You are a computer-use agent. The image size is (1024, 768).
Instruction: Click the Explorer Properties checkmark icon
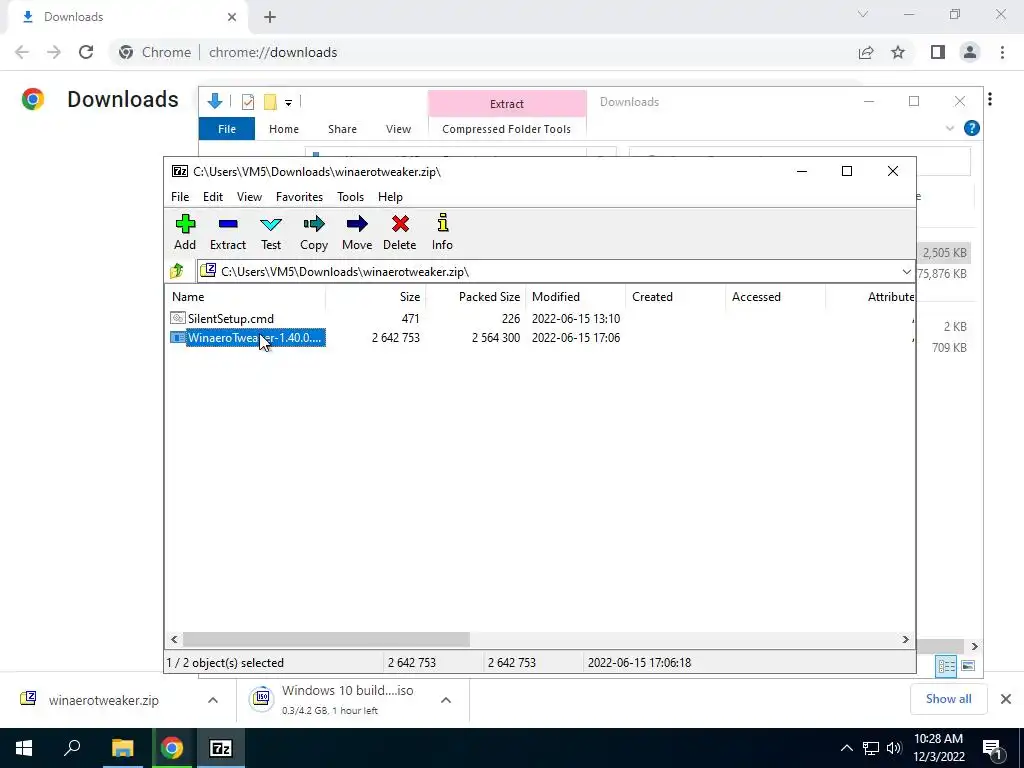pos(248,102)
